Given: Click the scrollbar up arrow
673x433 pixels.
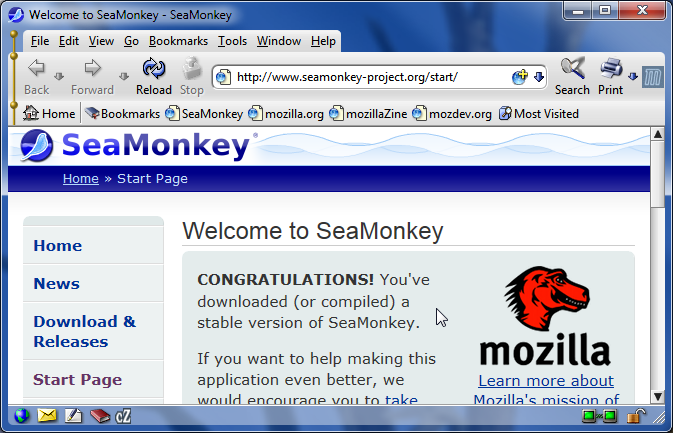Looking at the screenshot, I should pyautogui.click(x=658, y=134).
